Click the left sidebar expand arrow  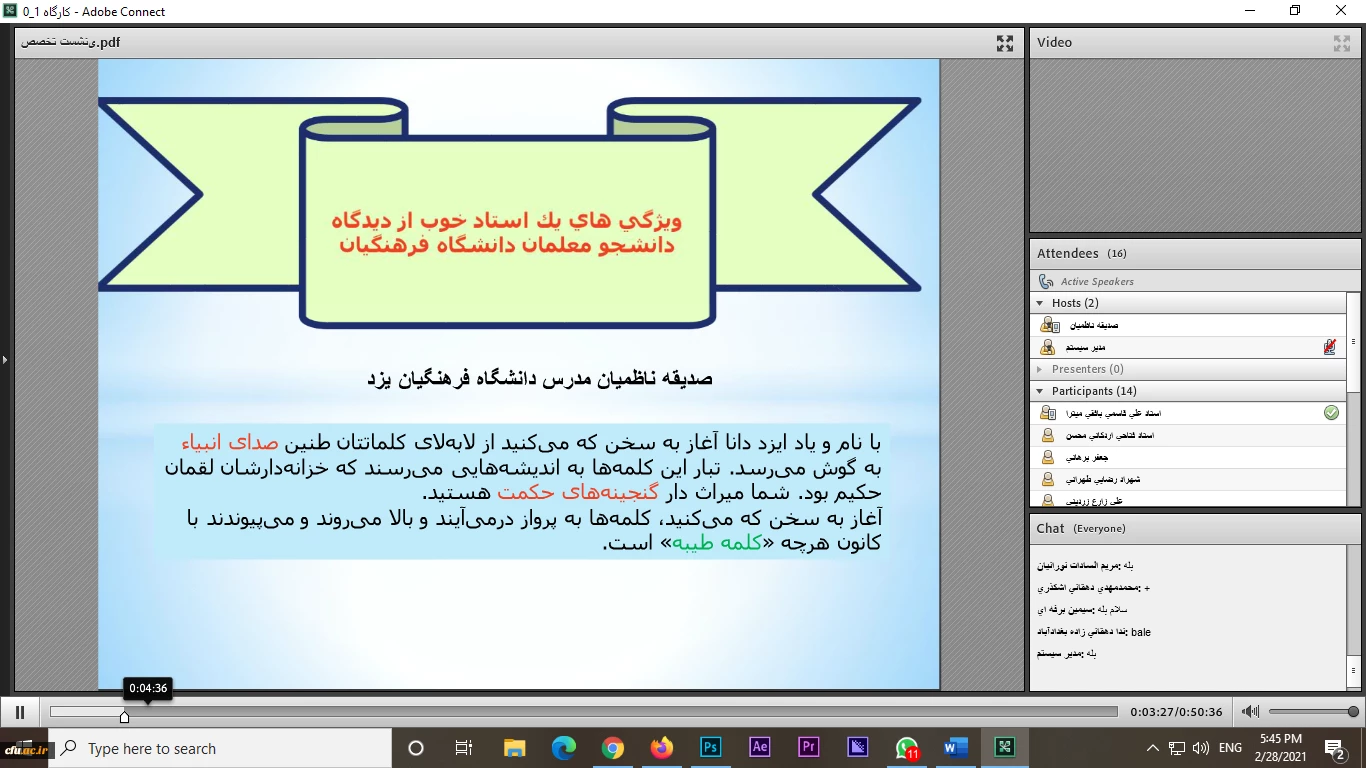(x=4, y=359)
